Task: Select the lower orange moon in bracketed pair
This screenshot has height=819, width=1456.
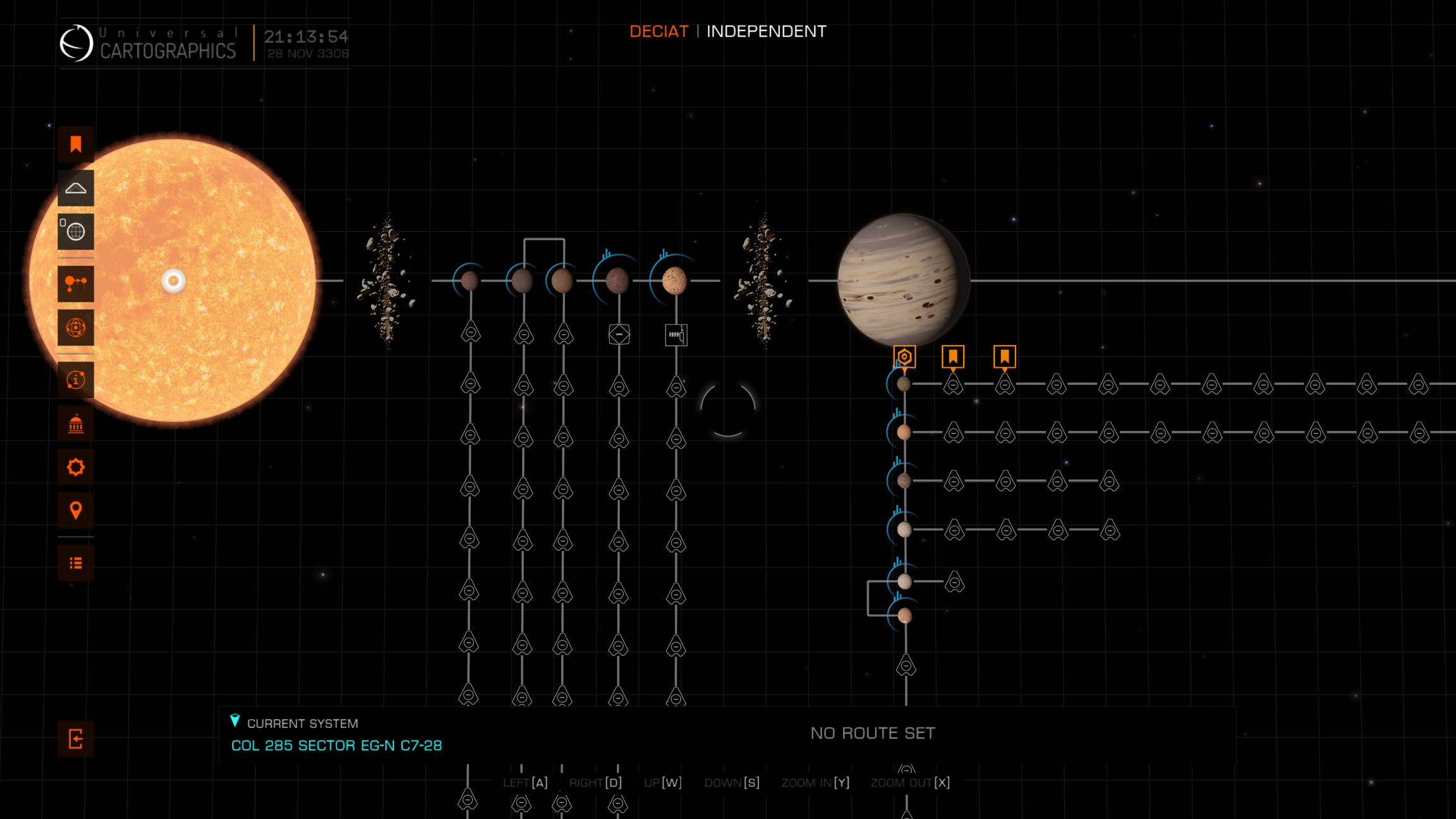Action: 904,616
